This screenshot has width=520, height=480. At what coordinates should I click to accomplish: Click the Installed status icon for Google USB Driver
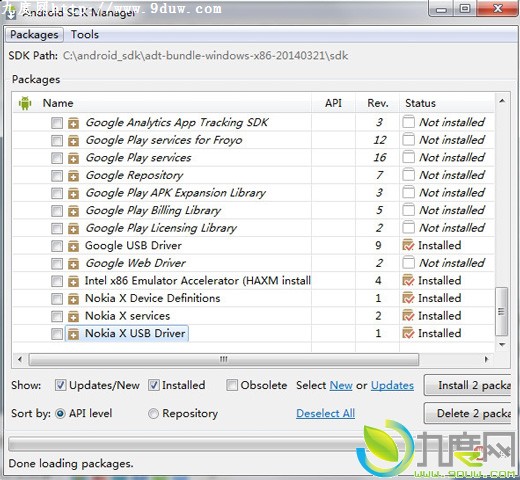[408, 245]
